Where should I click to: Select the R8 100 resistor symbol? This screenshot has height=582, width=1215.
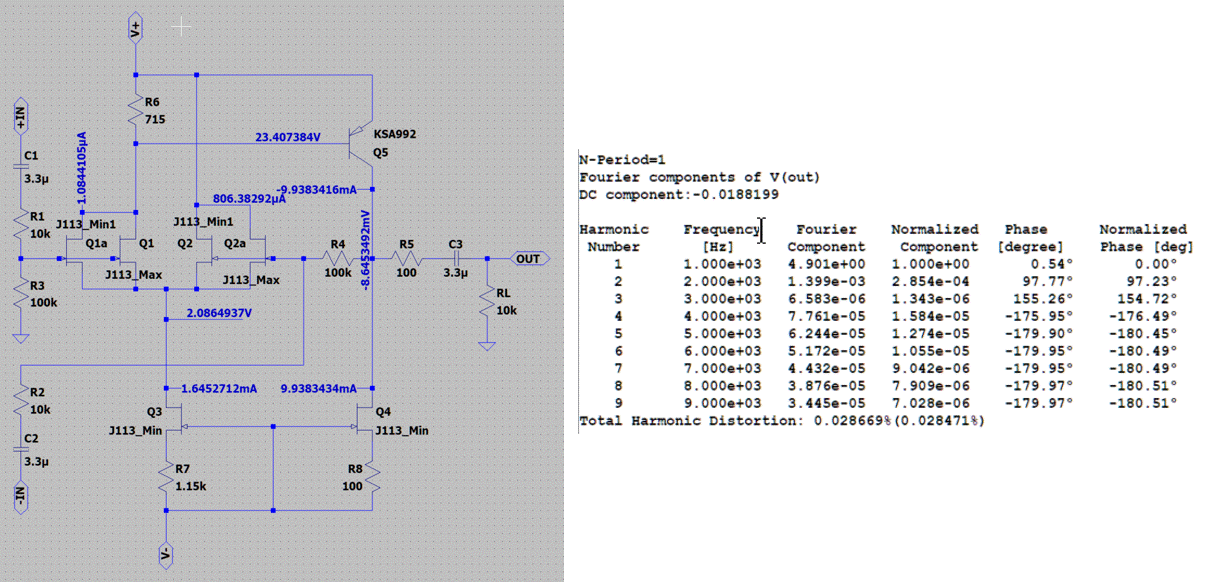(x=373, y=478)
